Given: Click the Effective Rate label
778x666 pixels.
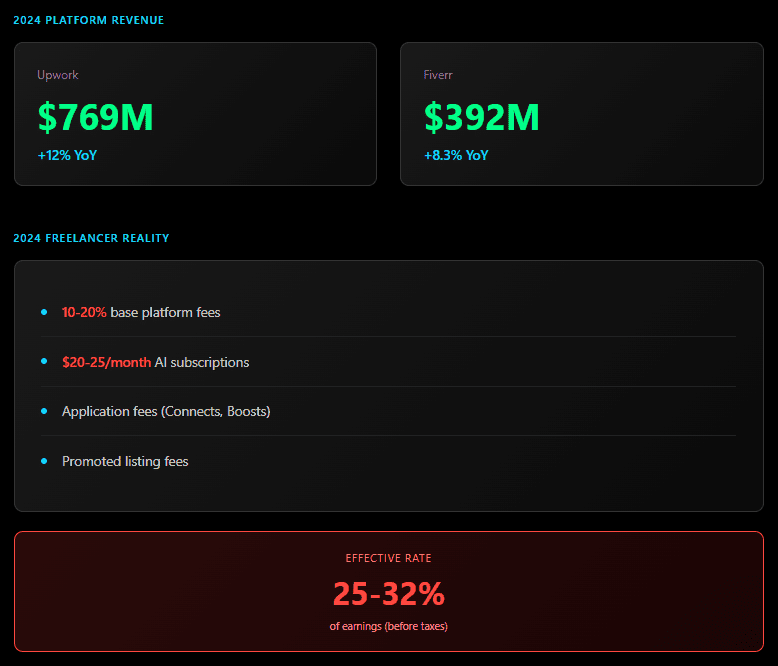Looking at the screenshot, I should [x=389, y=558].
